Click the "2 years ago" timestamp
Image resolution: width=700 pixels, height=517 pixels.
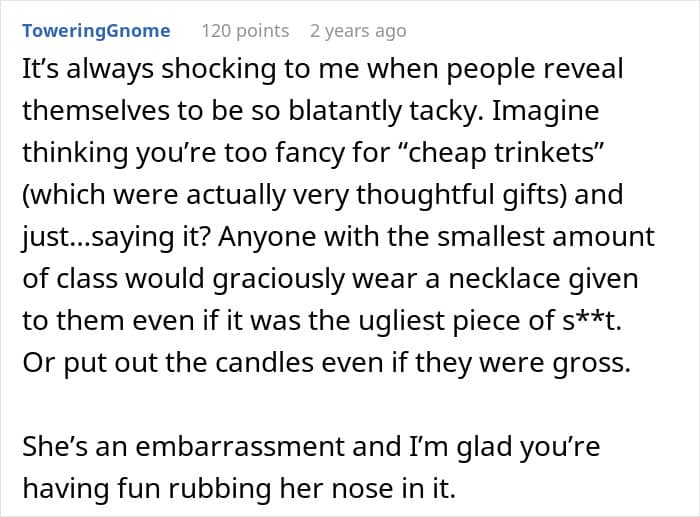pyautogui.click(x=358, y=31)
